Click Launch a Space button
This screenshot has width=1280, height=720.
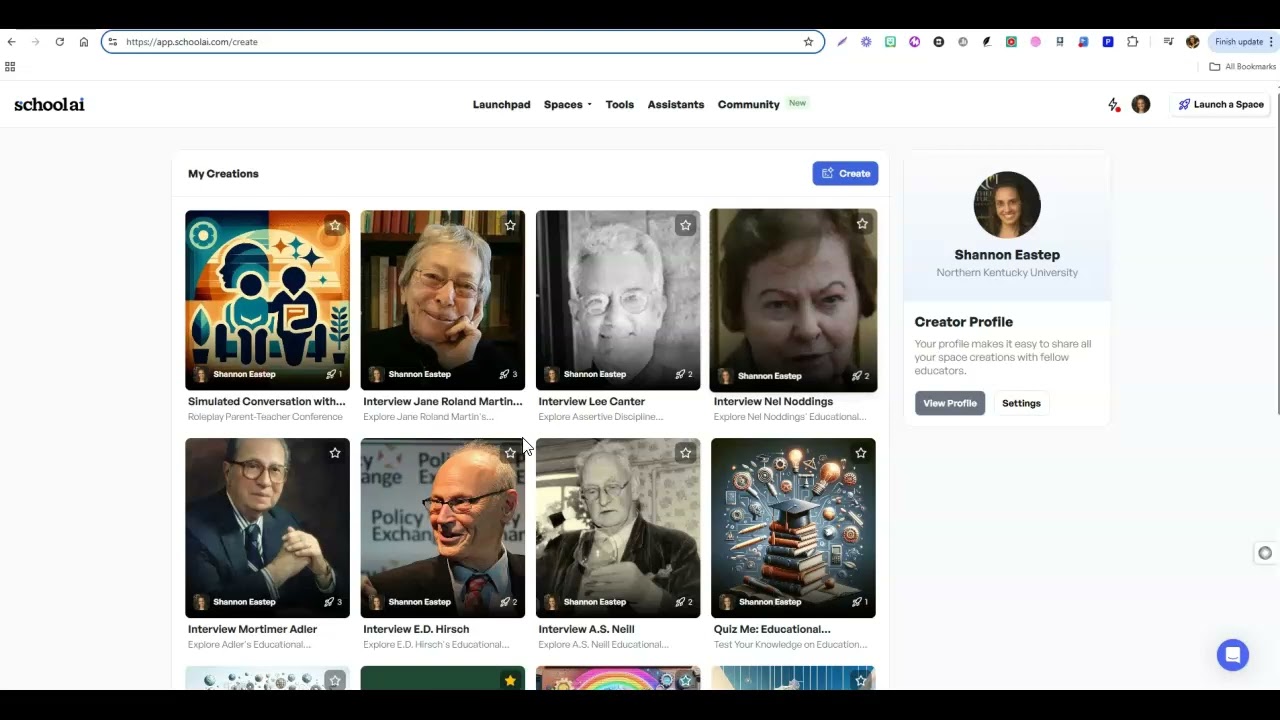(x=1220, y=104)
